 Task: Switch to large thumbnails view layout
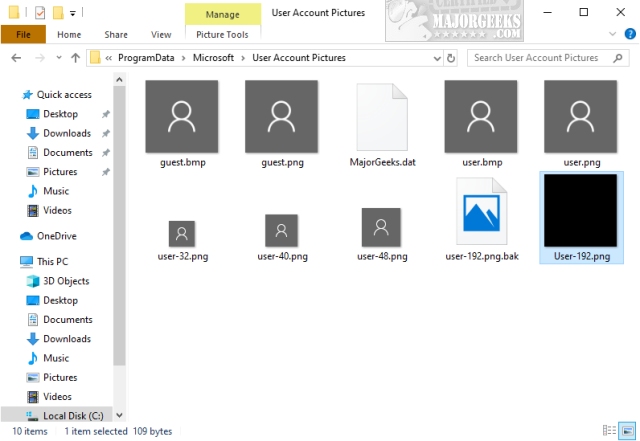coord(627,430)
